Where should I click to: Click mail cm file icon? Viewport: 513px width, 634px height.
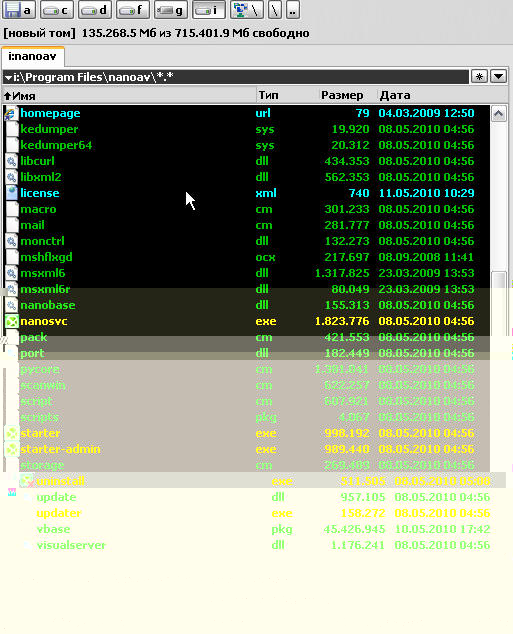coord(11,225)
